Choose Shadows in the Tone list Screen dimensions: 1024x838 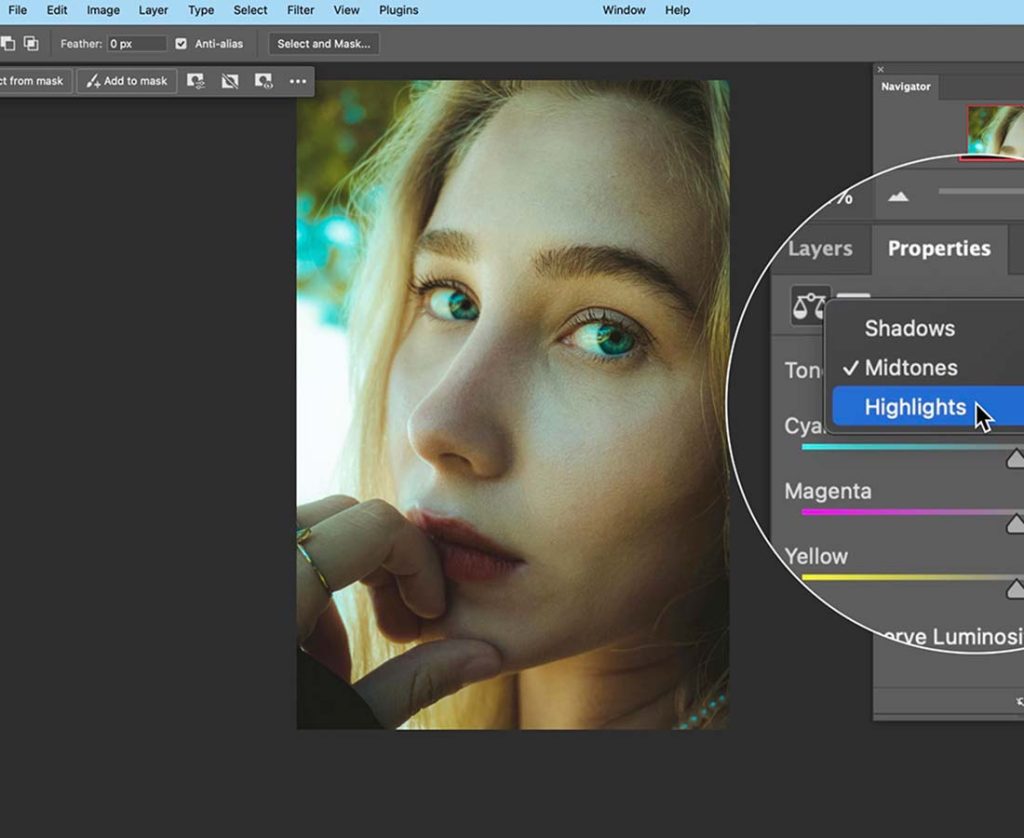(x=909, y=328)
